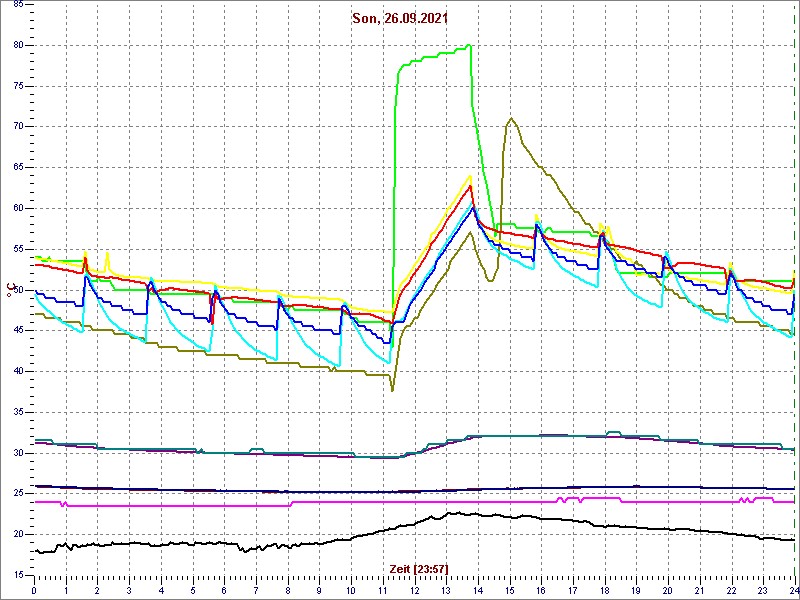Click hour "13" on the time axis

coord(446,591)
